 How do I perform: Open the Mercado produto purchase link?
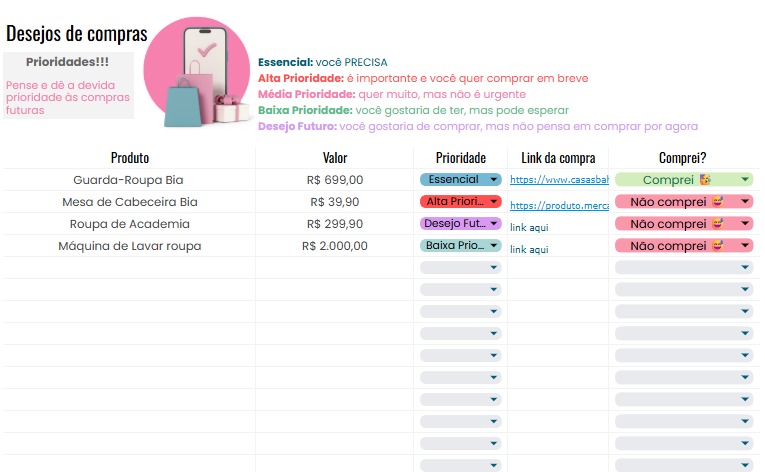point(558,206)
